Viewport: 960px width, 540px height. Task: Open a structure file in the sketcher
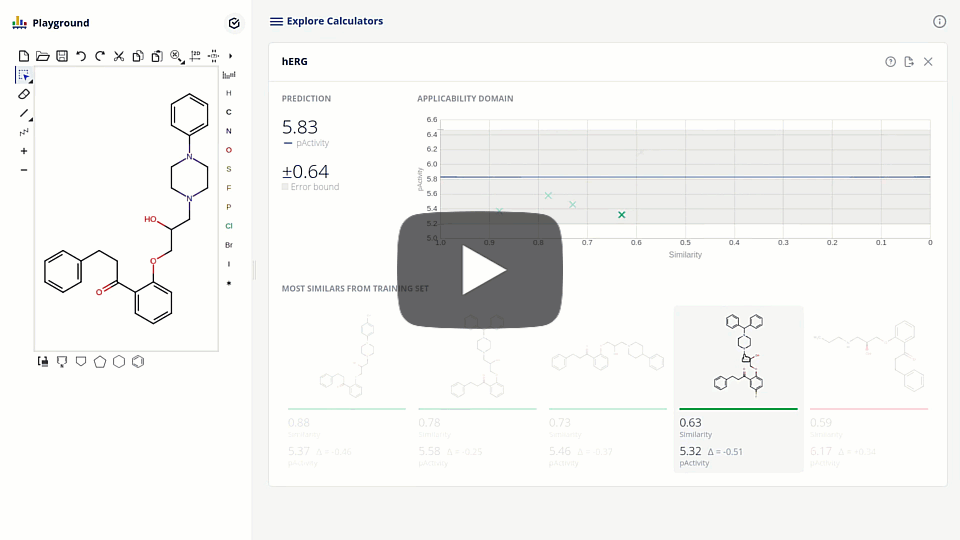(x=43, y=56)
